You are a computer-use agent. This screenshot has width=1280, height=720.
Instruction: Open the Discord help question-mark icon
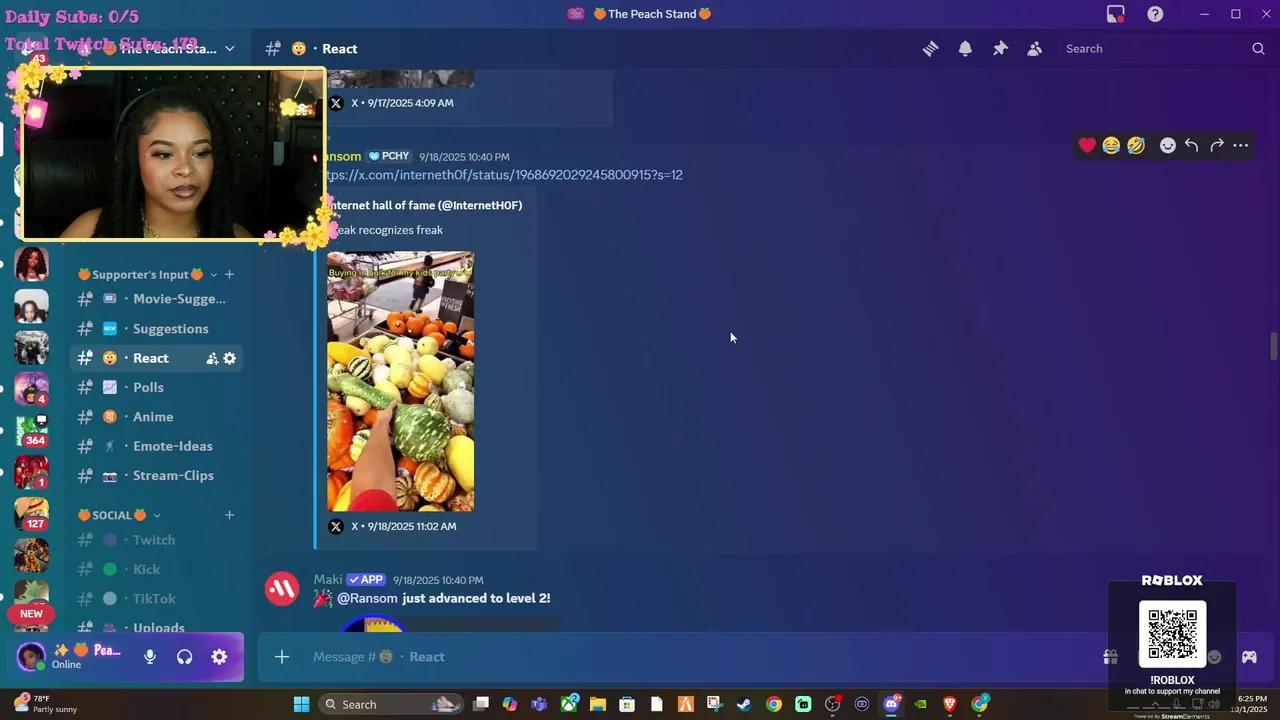[1155, 14]
